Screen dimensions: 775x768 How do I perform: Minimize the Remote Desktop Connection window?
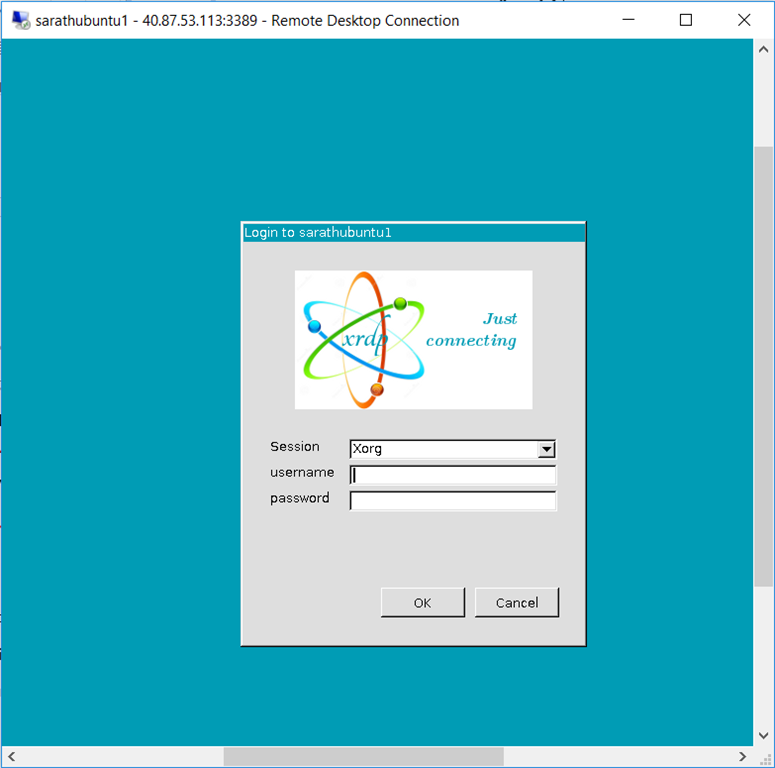pyautogui.click(x=628, y=20)
